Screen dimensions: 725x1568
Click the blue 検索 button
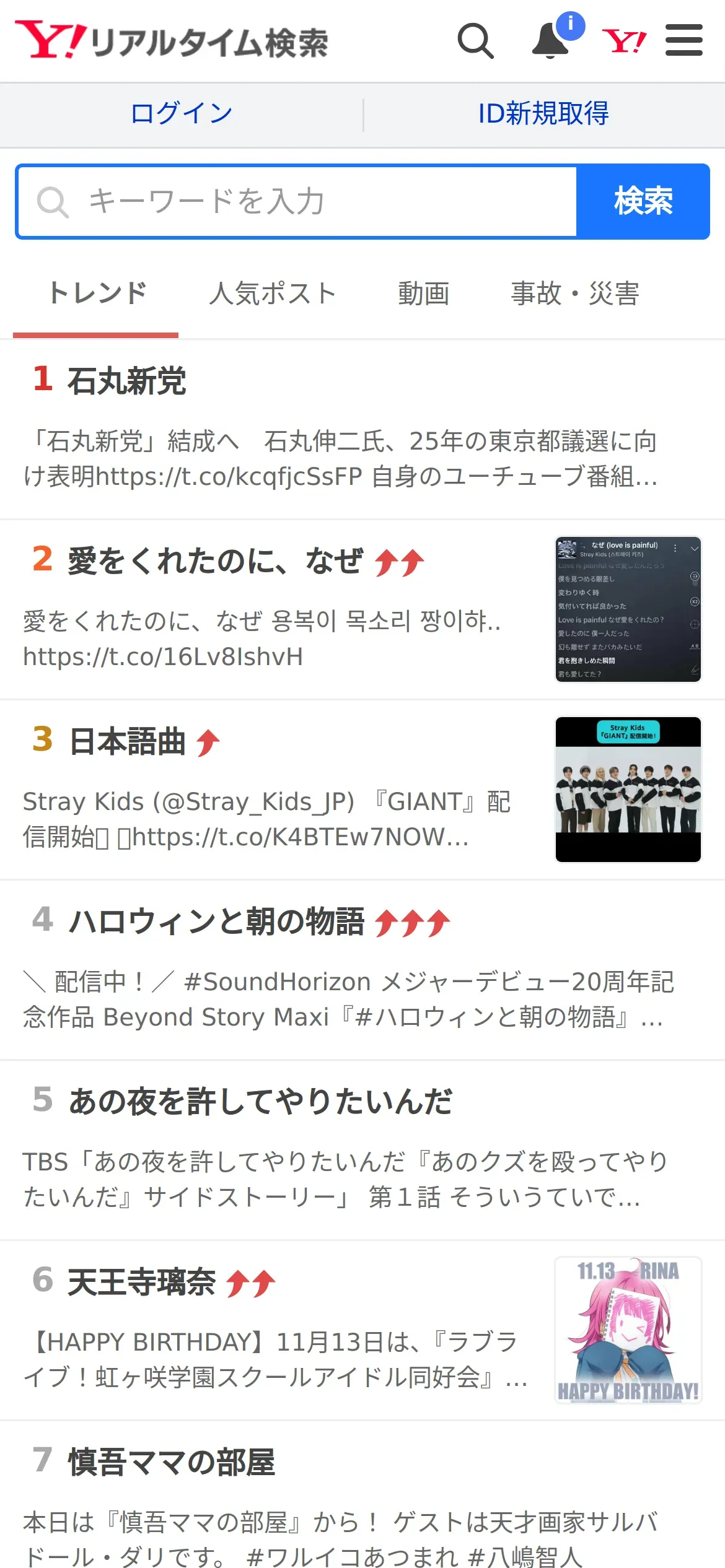643,202
